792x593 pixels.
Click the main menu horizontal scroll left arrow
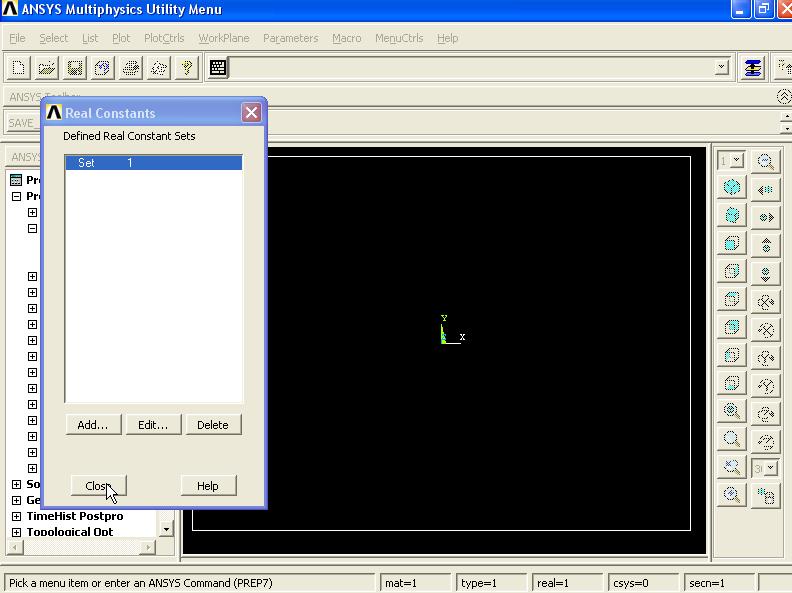(16, 547)
